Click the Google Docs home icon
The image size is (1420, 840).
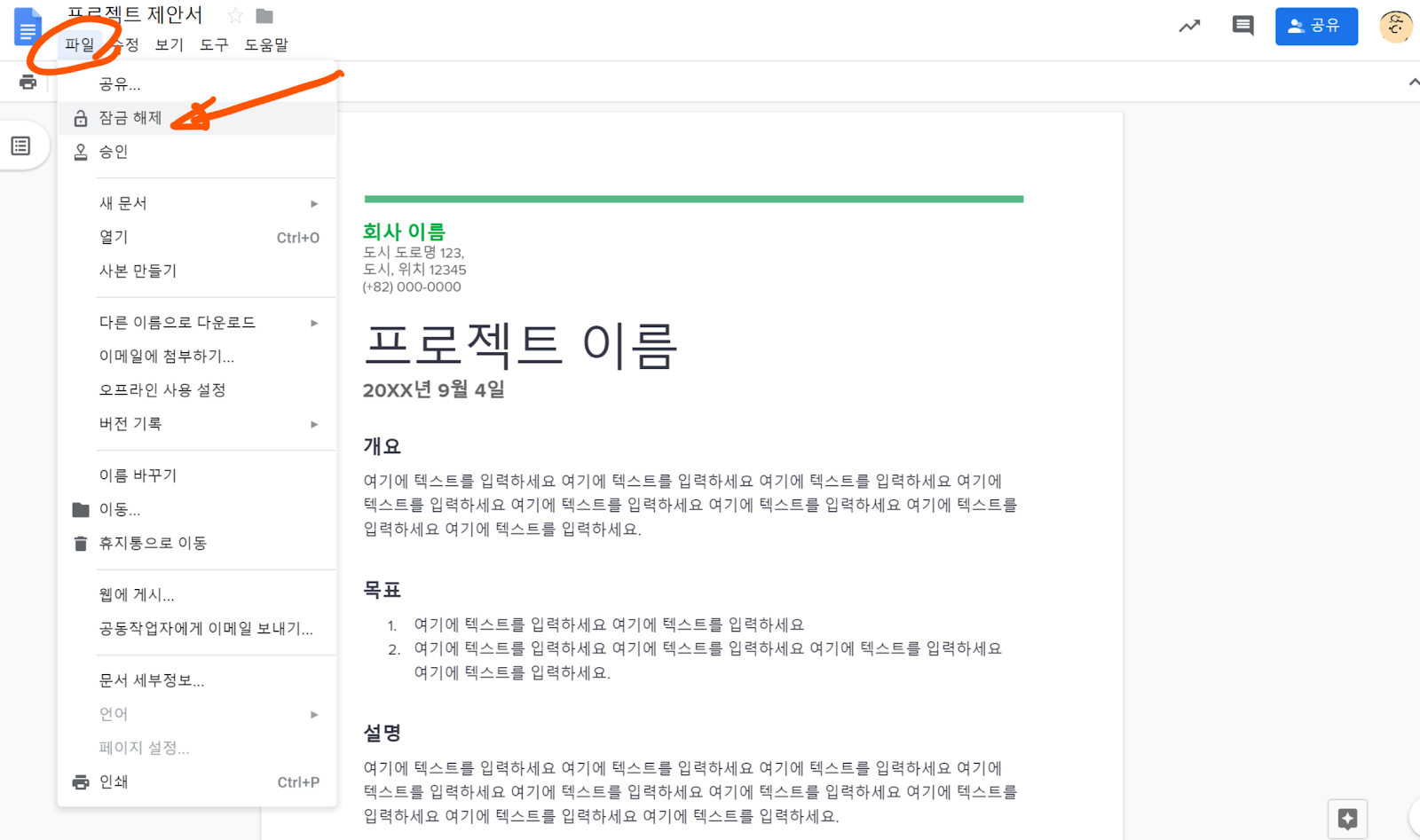coord(28,27)
